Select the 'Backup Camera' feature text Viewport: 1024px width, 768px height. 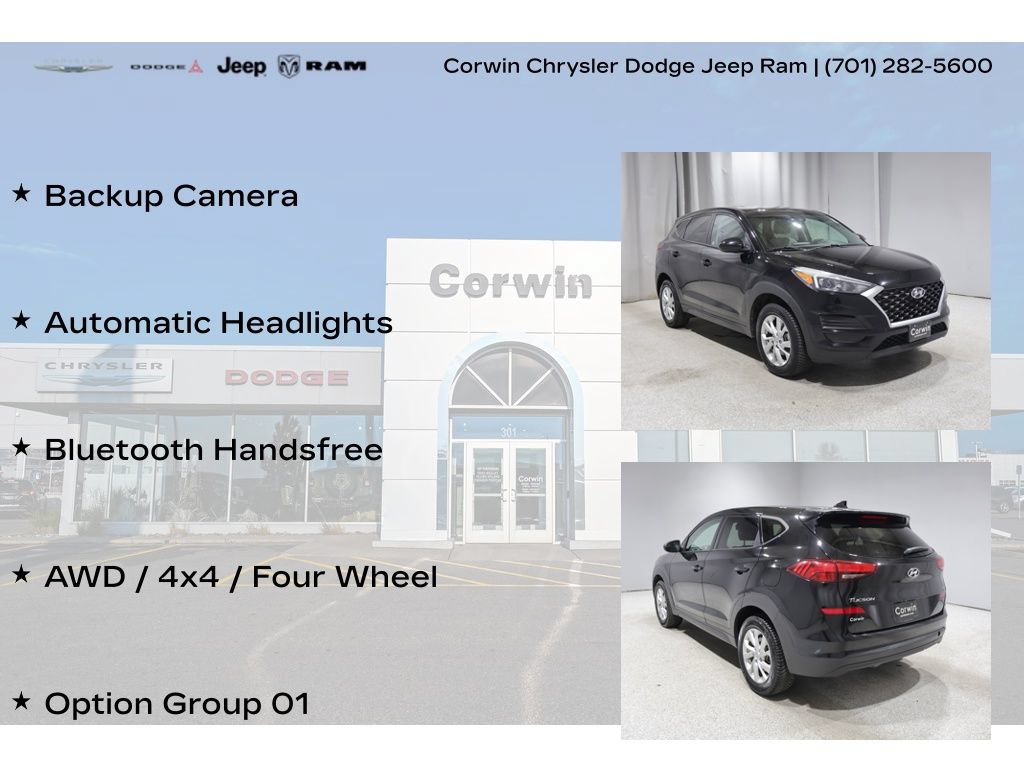coord(171,196)
